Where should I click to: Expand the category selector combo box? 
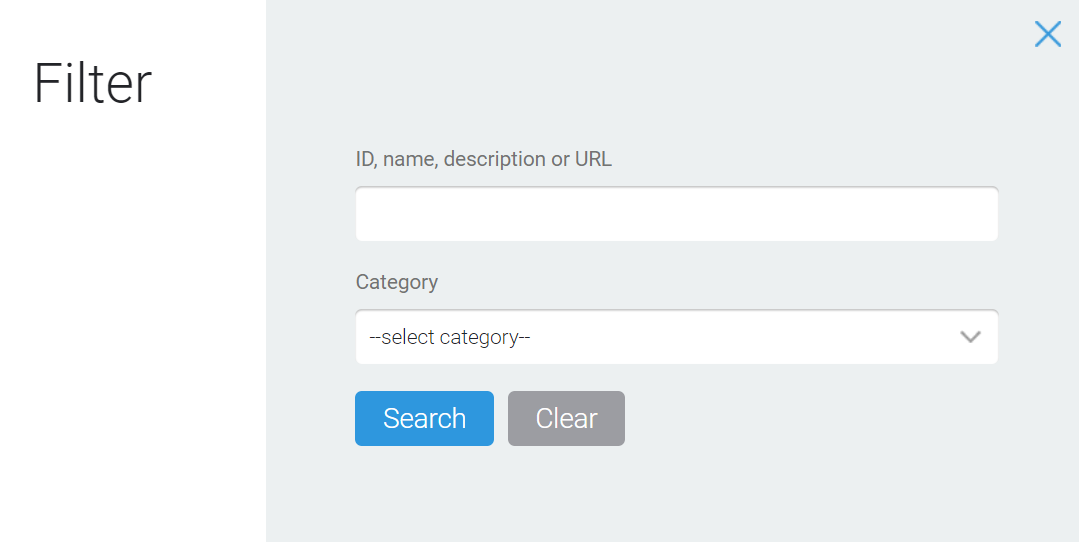pyautogui.click(x=676, y=337)
